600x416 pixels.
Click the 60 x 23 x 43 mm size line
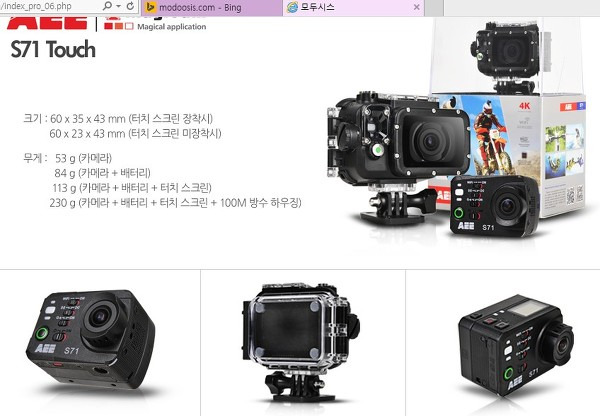pyautogui.click(x=135, y=134)
